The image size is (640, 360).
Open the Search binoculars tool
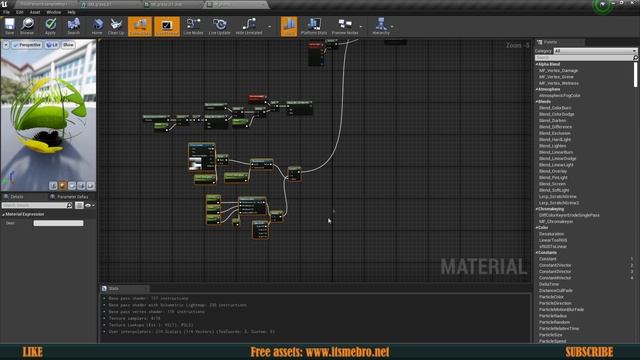[73, 26]
